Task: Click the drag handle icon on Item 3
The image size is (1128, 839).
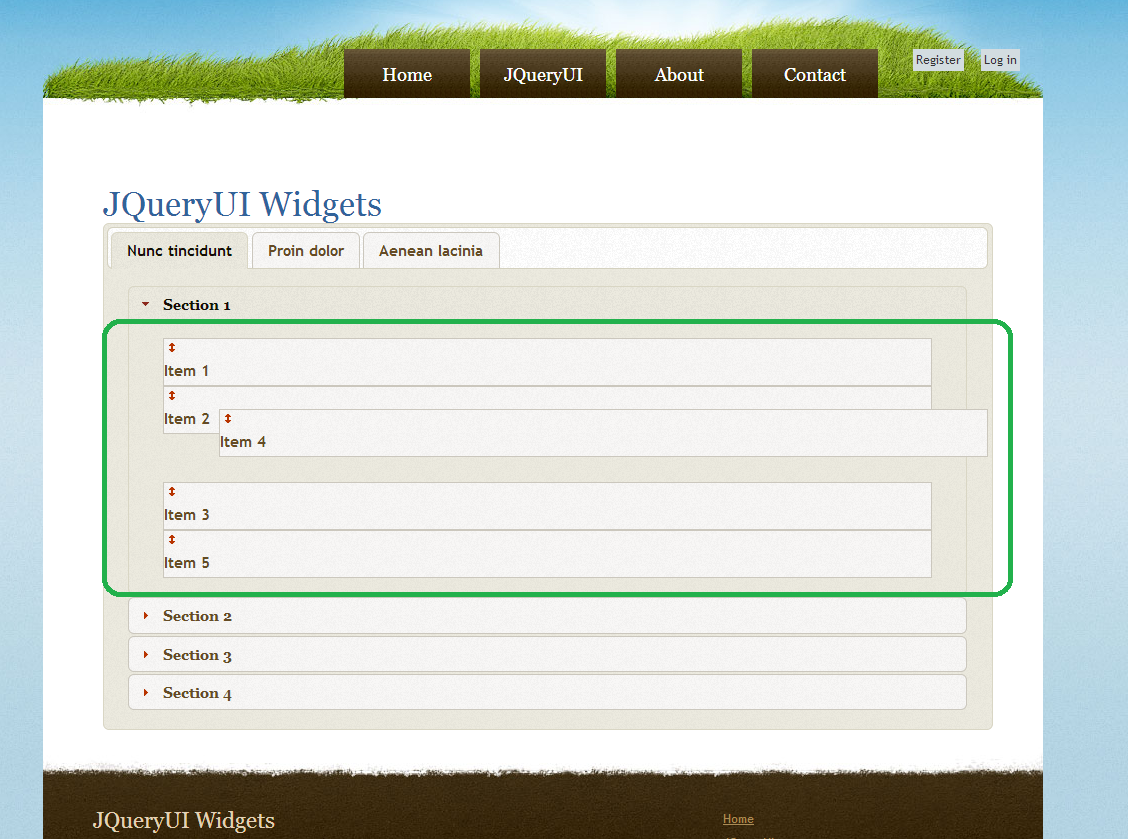Action: coord(172,491)
